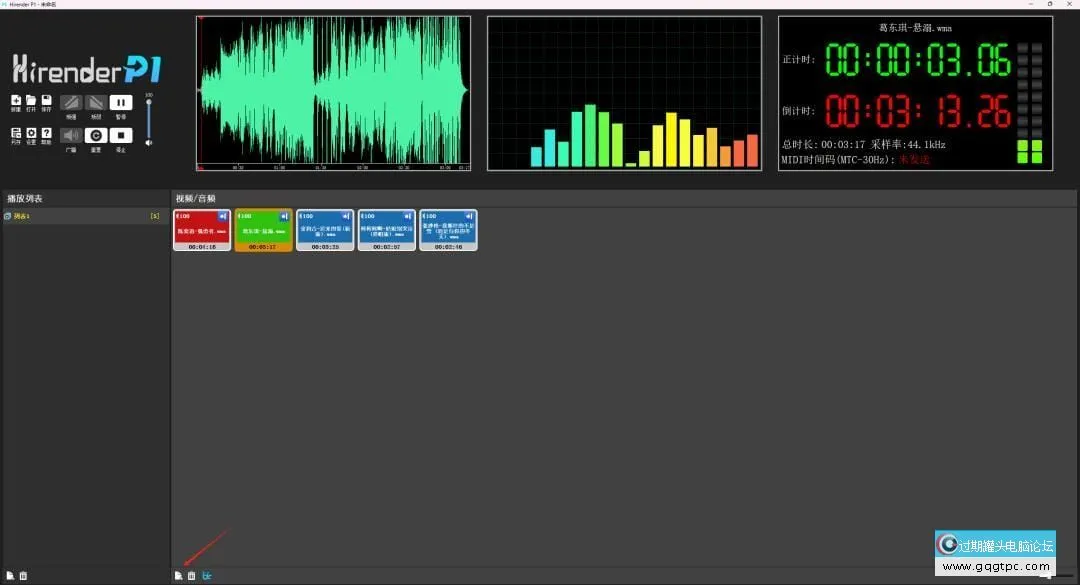This screenshot has width=1080, height=585.
Task: Select the red first media clip tile
Action: point(202,230)
